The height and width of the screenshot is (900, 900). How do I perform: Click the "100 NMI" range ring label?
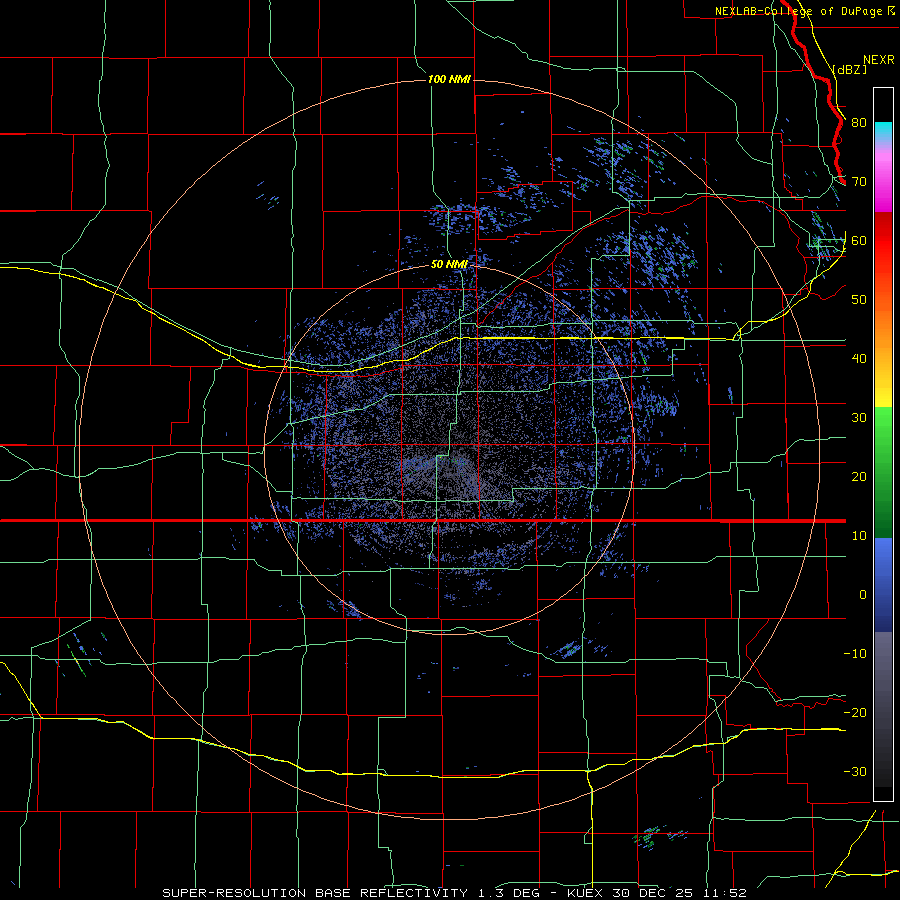449,79
